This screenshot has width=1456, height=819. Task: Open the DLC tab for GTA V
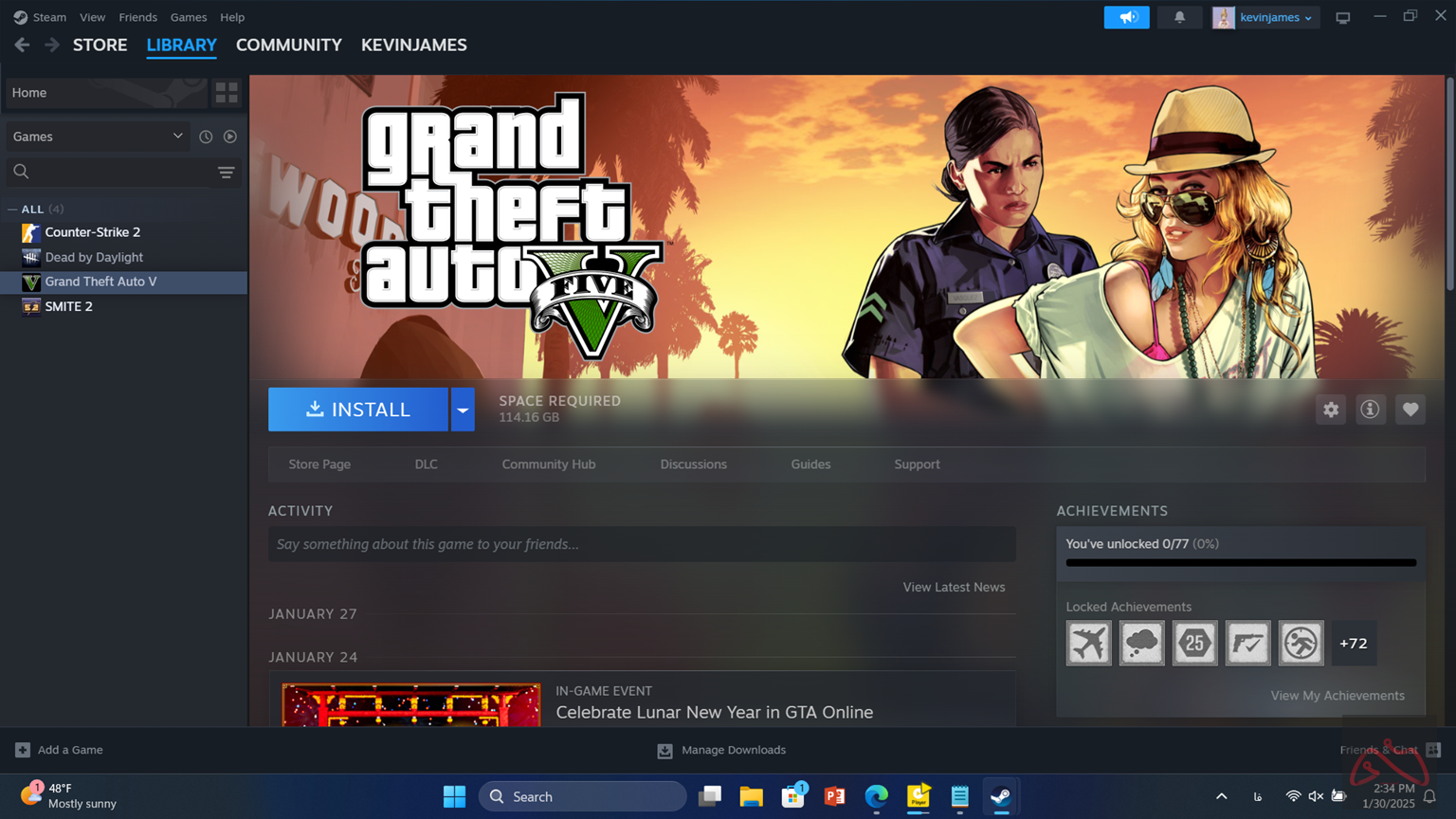click(x=426, y=464)
